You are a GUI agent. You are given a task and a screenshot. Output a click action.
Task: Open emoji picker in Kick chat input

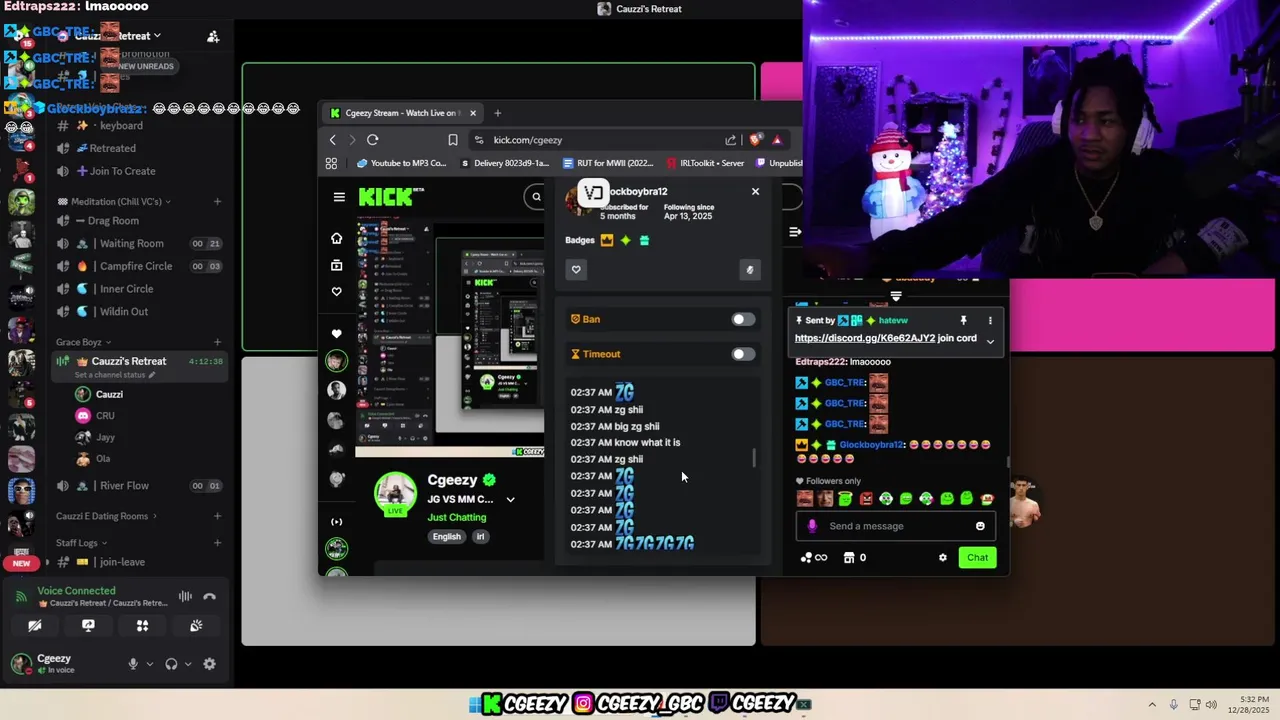coord(980,526)
